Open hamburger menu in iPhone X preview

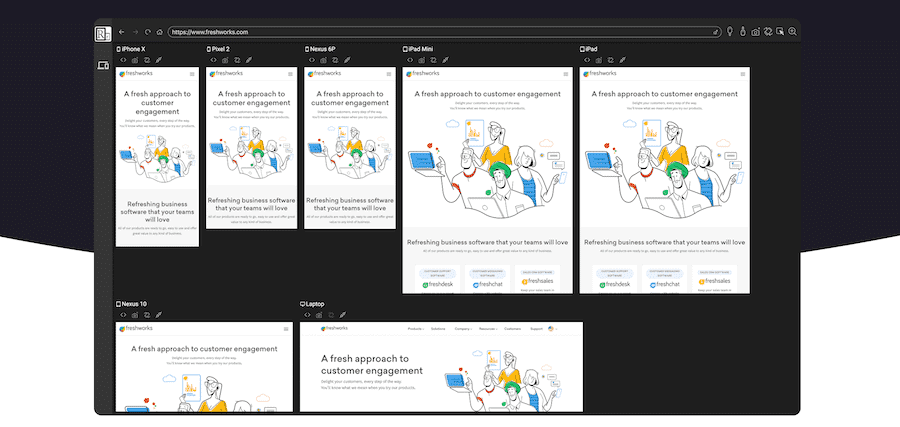pos(192,74)
